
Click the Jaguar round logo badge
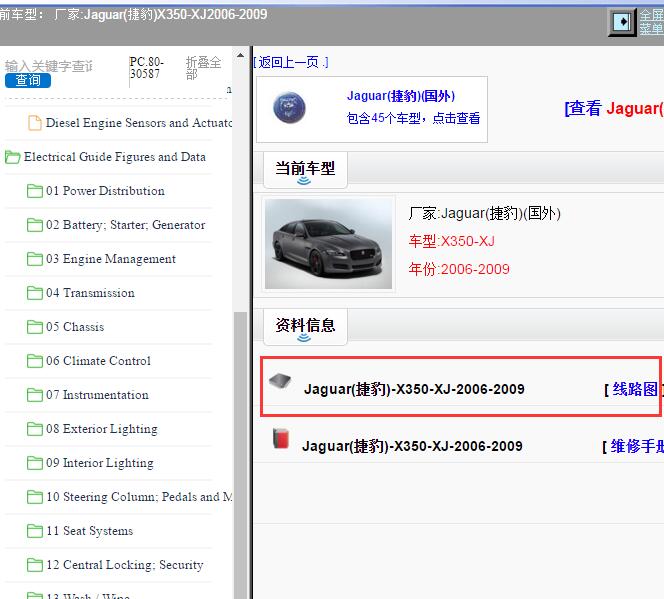click(x=289, y=108)
